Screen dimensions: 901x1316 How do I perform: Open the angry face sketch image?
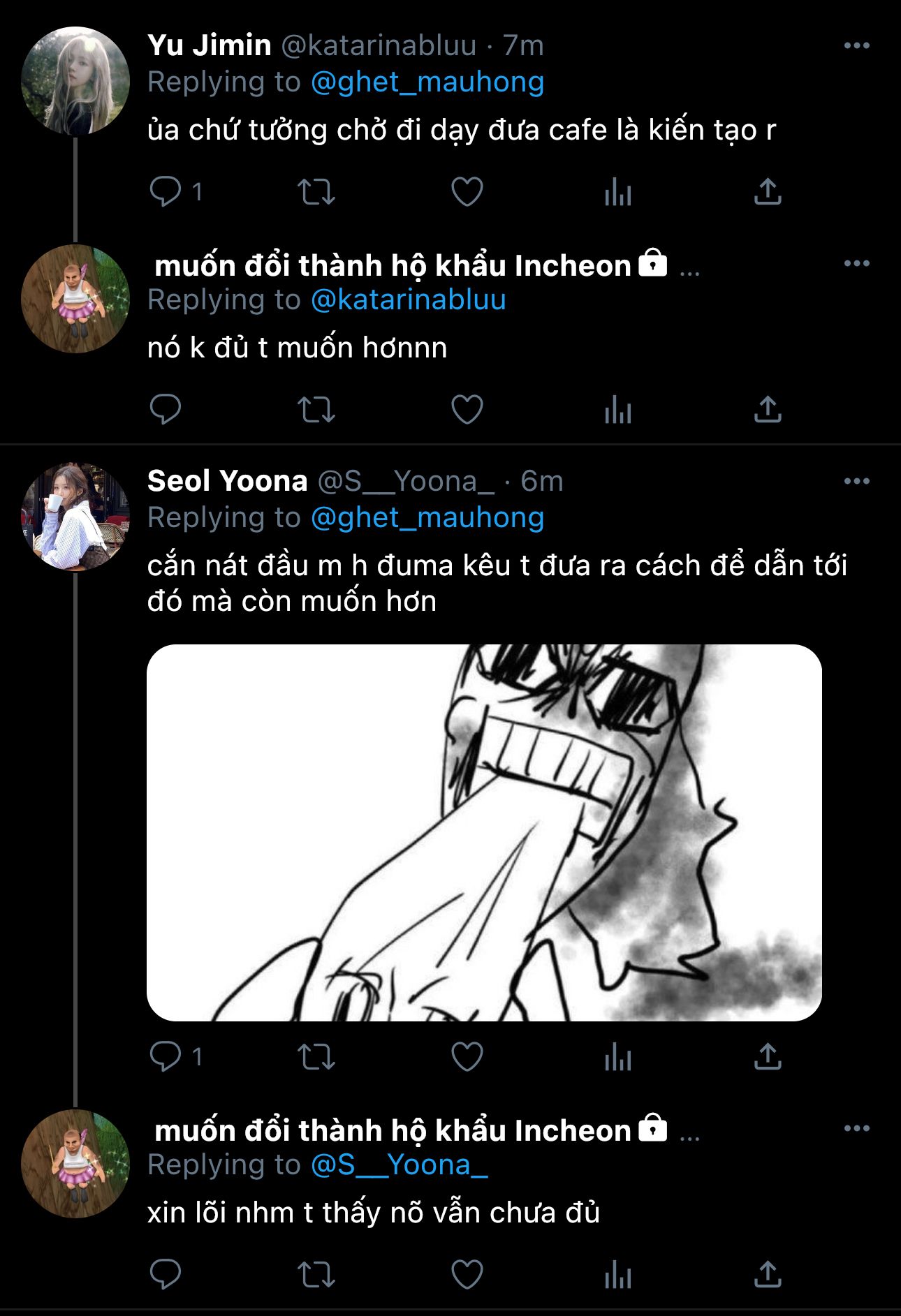484,832
